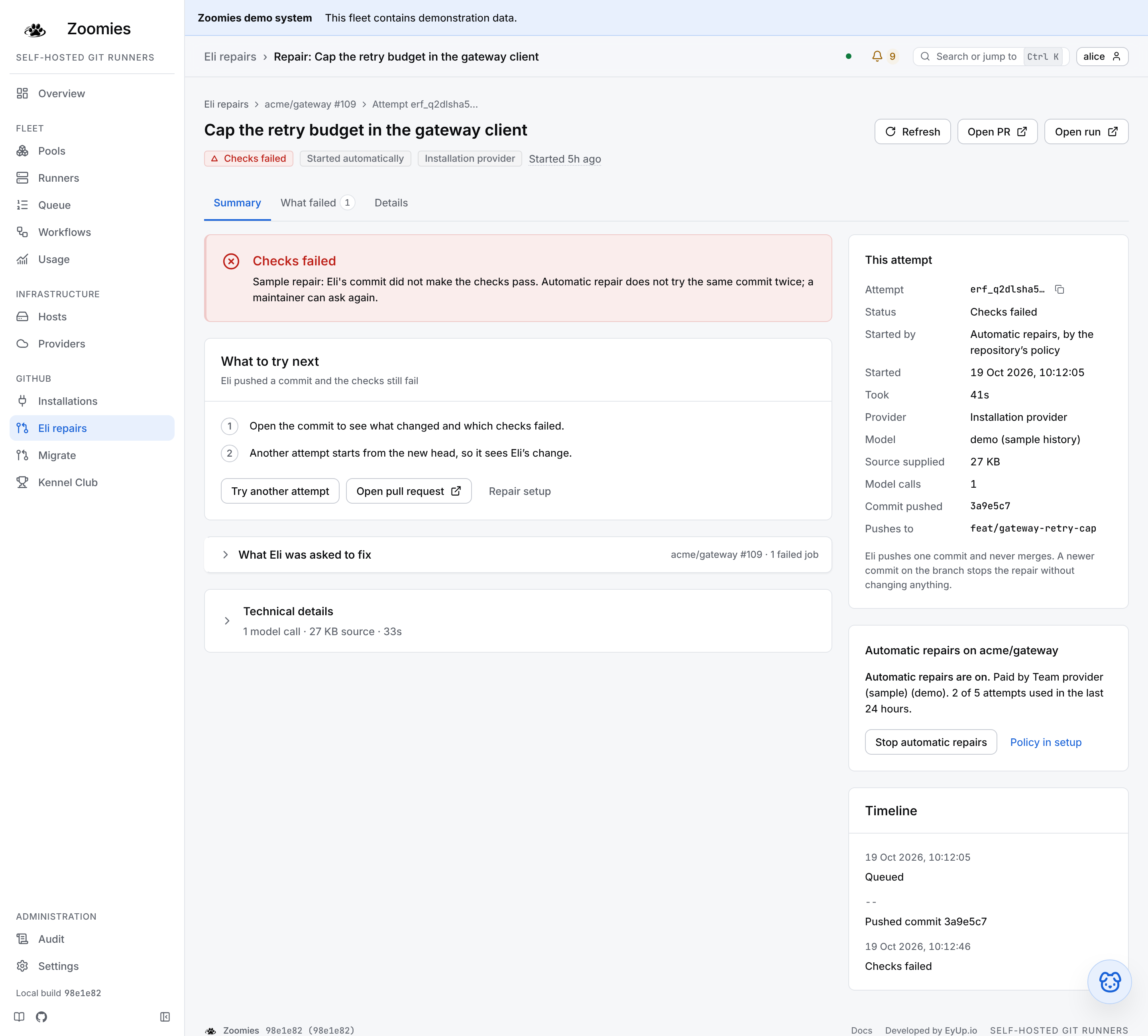Screen dimensions: 1148x1036
Task: Switch to the Details tab
Action: (391, 203)
